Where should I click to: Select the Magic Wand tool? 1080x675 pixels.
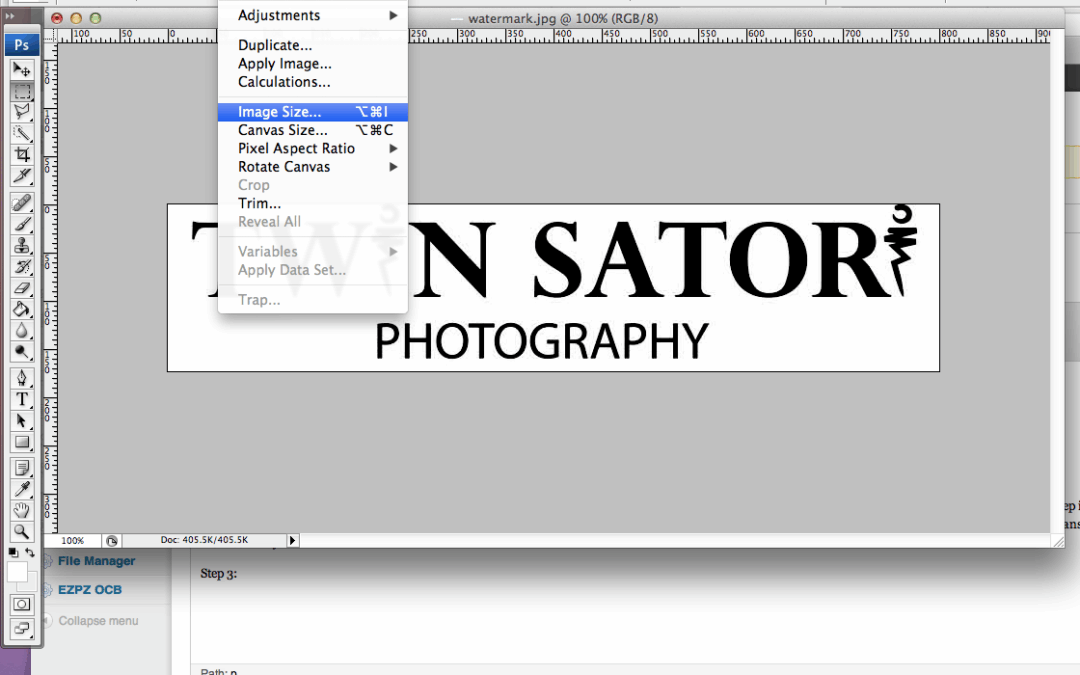(22, 133)
